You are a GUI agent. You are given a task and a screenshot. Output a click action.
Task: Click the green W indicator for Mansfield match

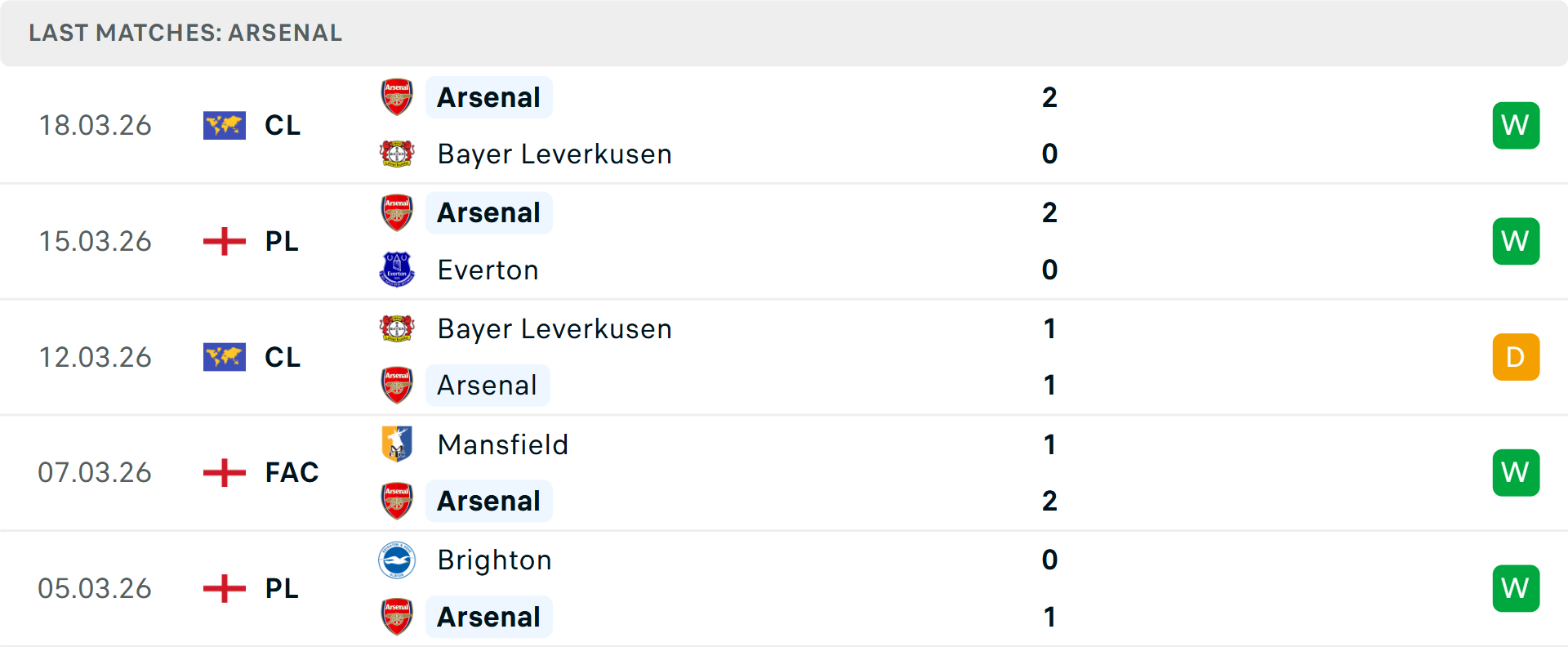coord(1516,472)
